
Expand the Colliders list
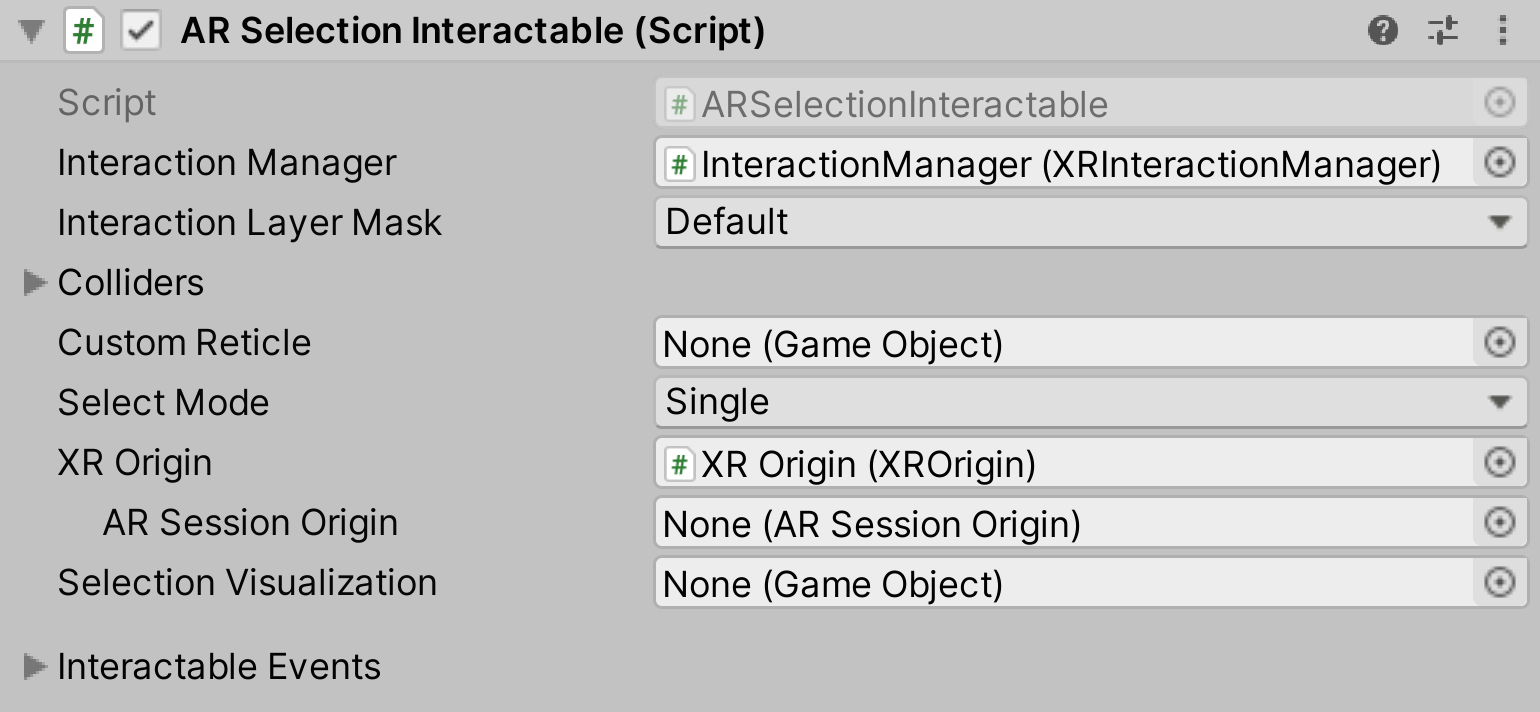33,283
